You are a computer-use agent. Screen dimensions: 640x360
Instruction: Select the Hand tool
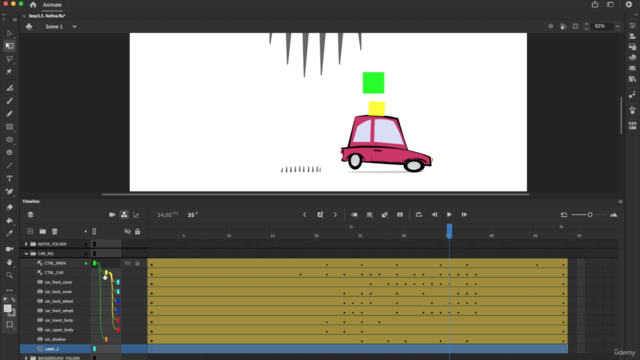(x=9, y=262)
